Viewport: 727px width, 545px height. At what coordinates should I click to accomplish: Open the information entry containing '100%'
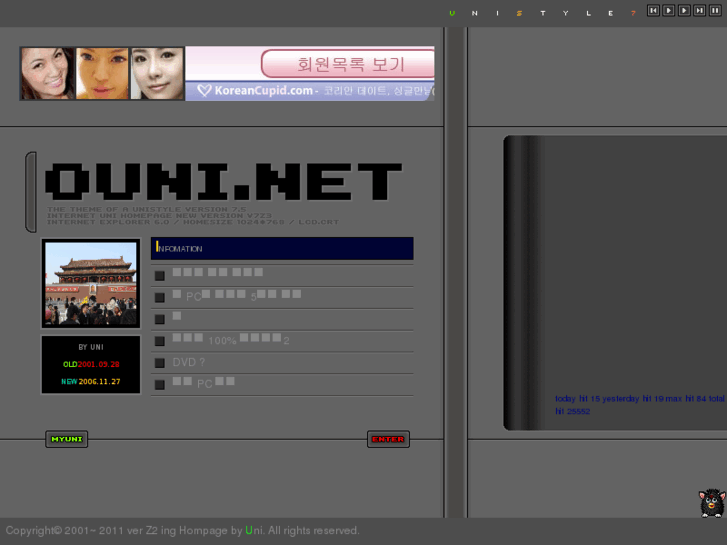pyautogui.click(x=231, y=340)
